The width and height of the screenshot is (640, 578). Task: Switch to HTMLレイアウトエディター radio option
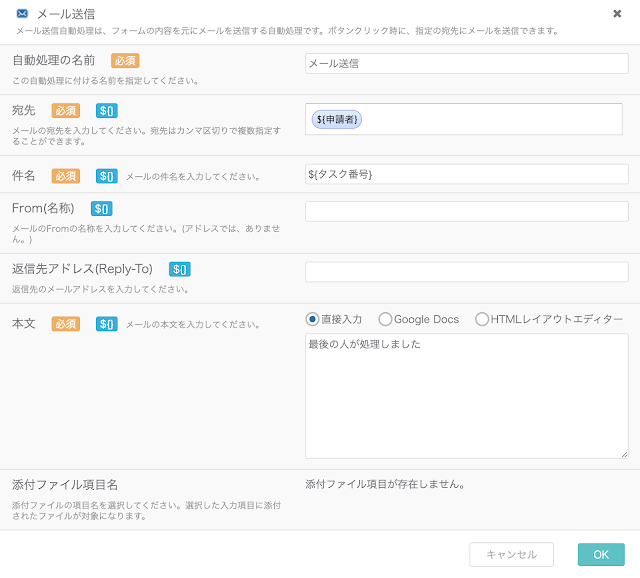tap(482, 319)
